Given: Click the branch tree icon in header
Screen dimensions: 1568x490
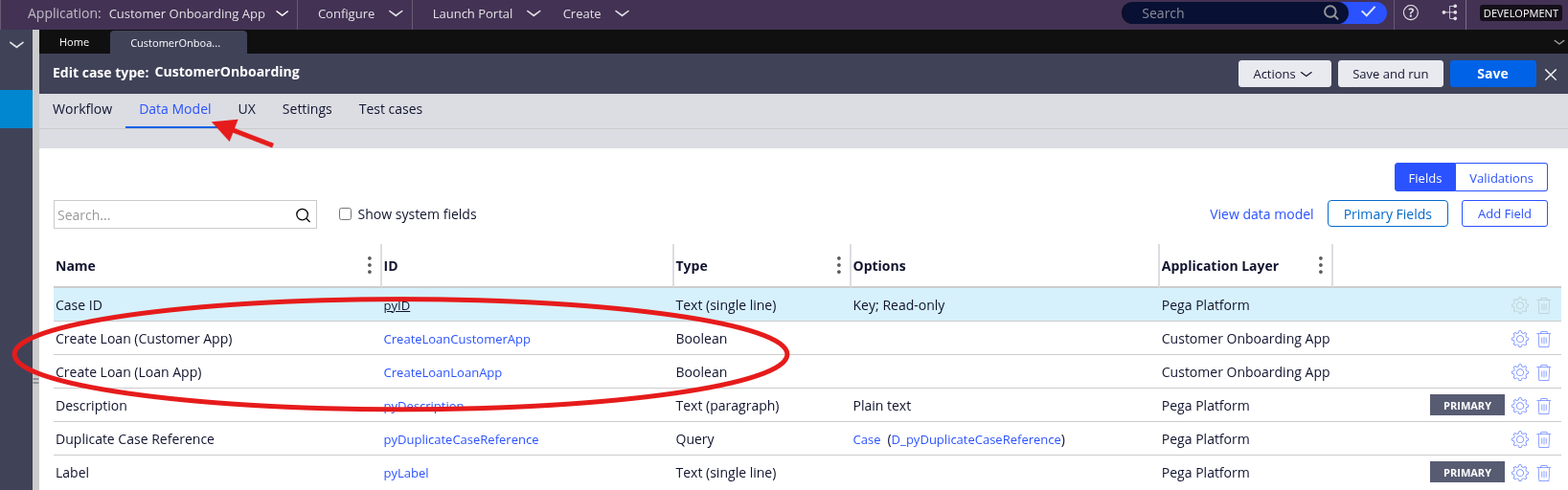Looking at the screenshot, I should tap(1449, 13).
